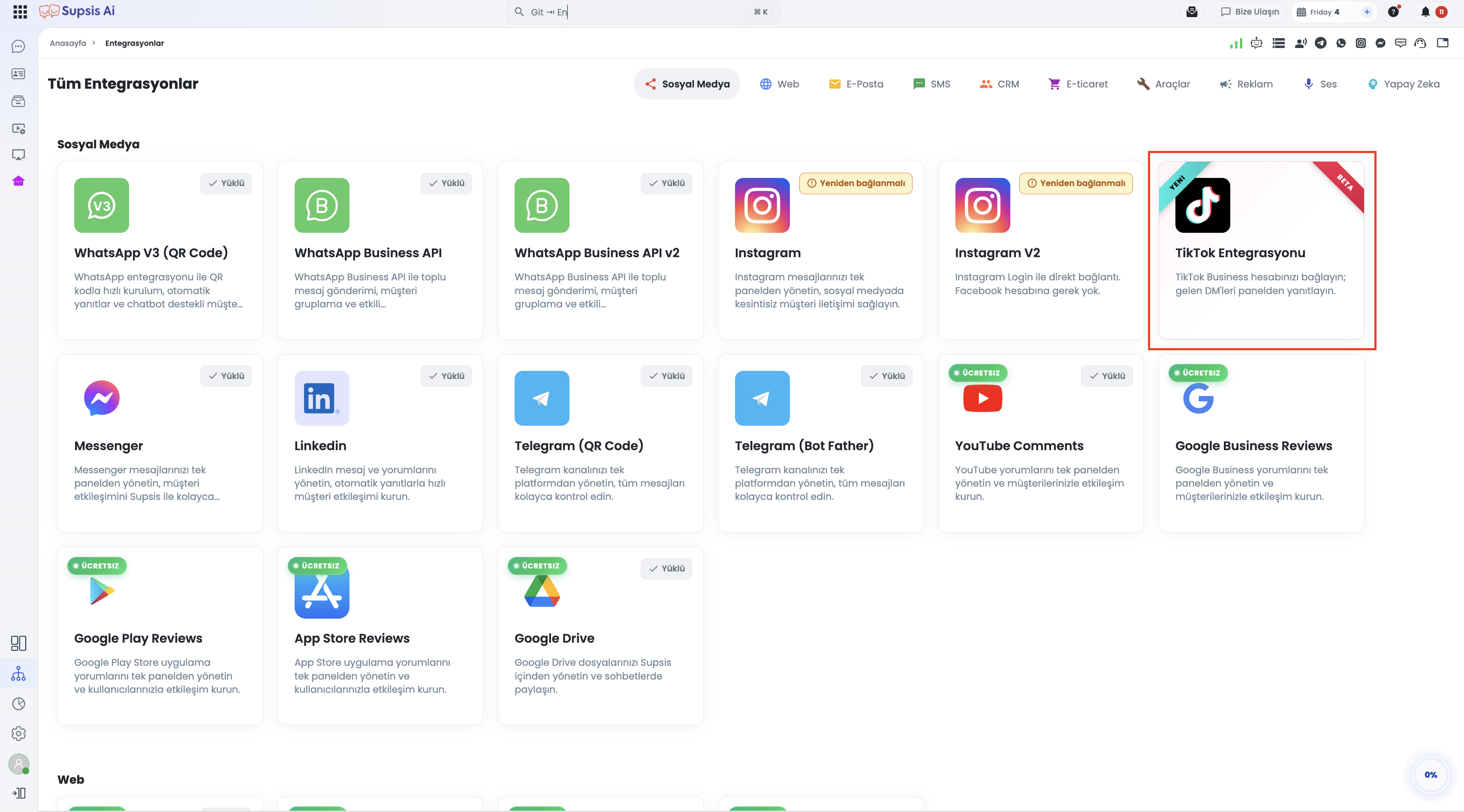Open the mail envelope icon in header
This screenshot has height=812, width=1464.
tap(1192, 12)
